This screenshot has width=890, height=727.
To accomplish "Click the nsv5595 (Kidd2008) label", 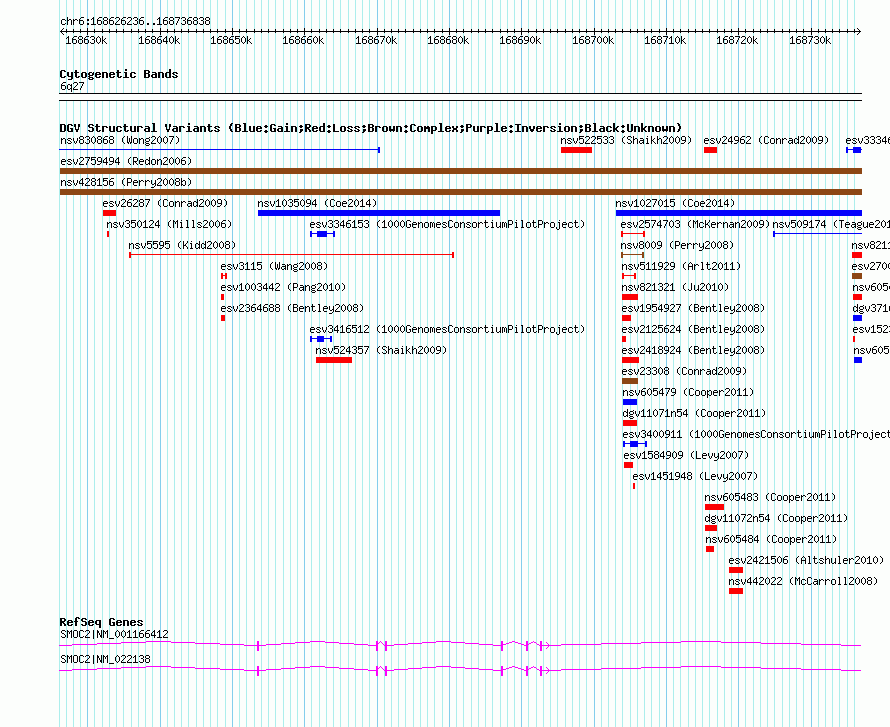I will 182,245.
